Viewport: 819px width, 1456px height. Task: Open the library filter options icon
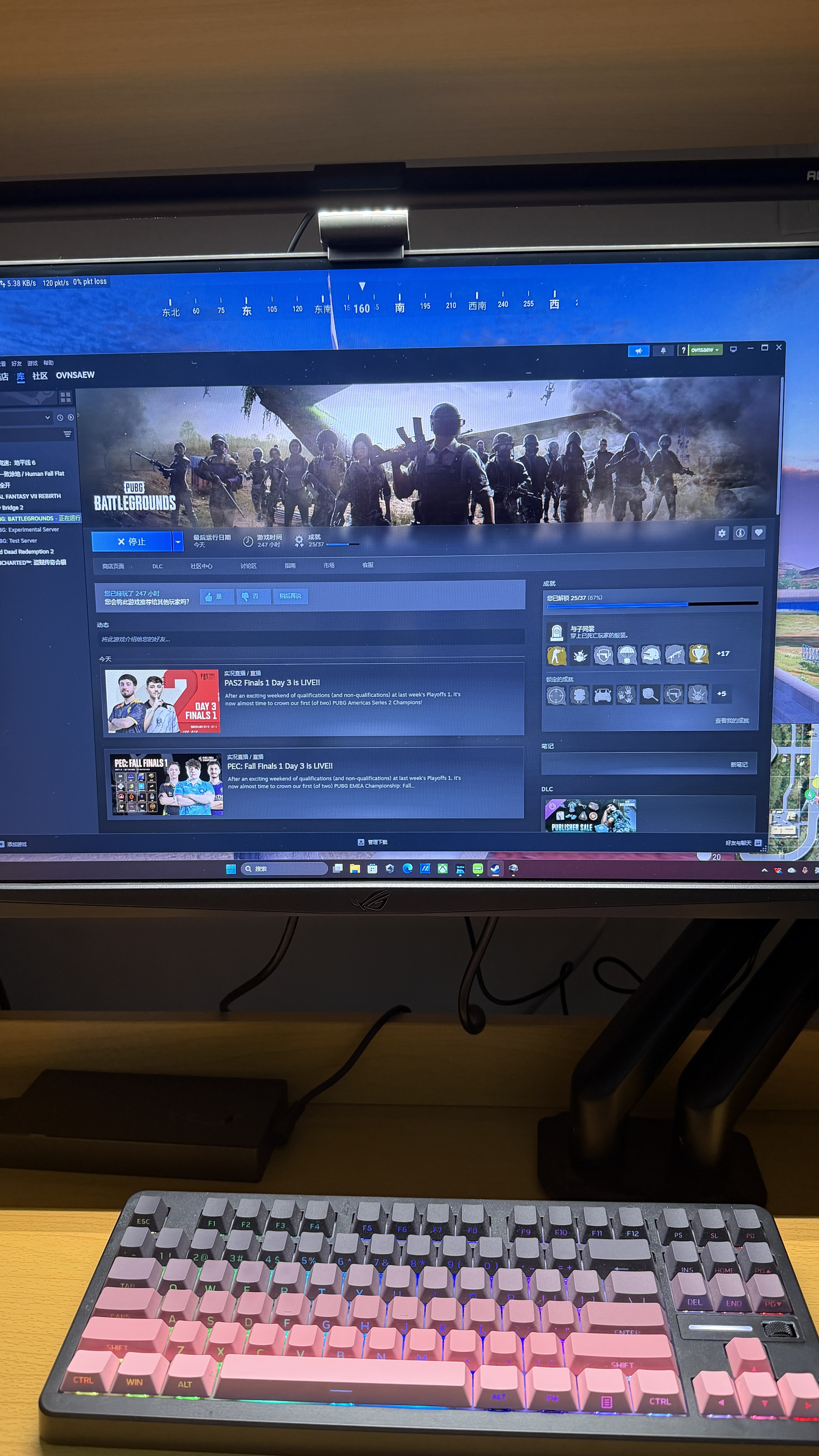point(67,434)
